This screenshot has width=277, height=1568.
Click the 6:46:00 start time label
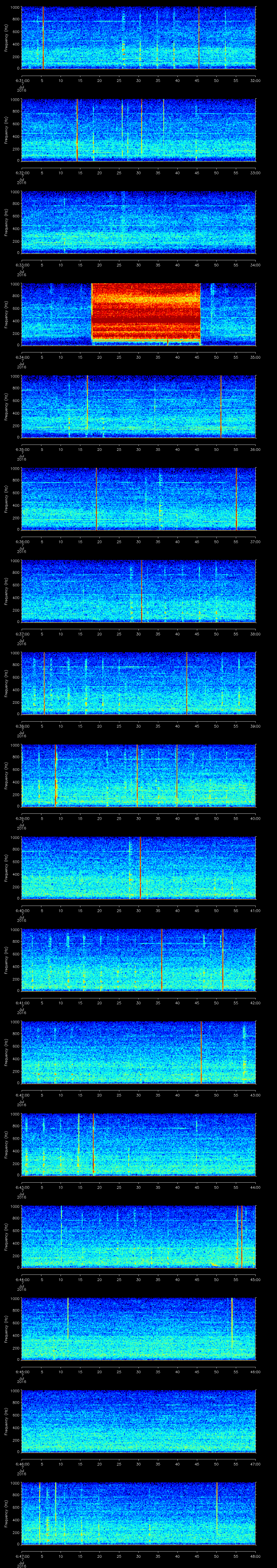click(x=22, y=1463)
